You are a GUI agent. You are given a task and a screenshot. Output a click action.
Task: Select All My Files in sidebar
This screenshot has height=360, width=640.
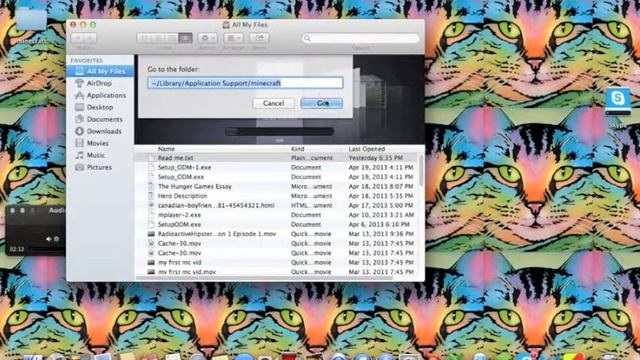click(100, 71)
